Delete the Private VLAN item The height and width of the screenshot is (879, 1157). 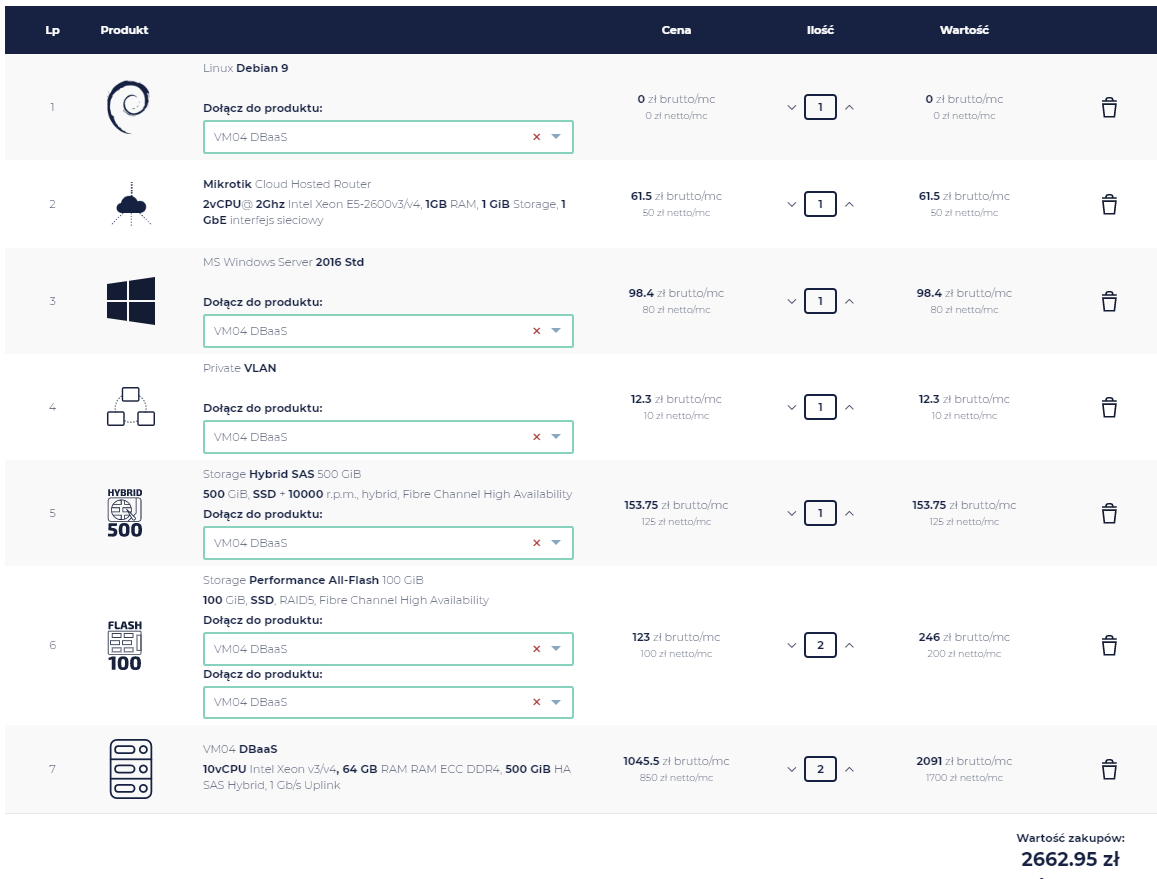[x=1108, y=407]
